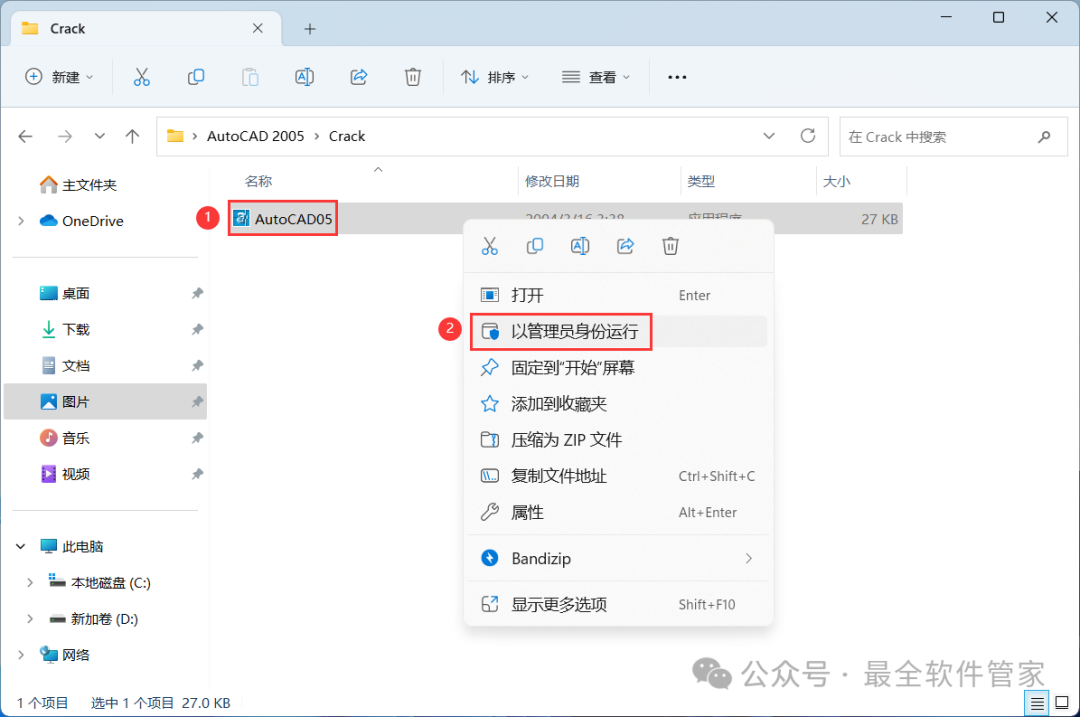Choose 以管理员身份运行 from context menu

click(x=618, y=331)
